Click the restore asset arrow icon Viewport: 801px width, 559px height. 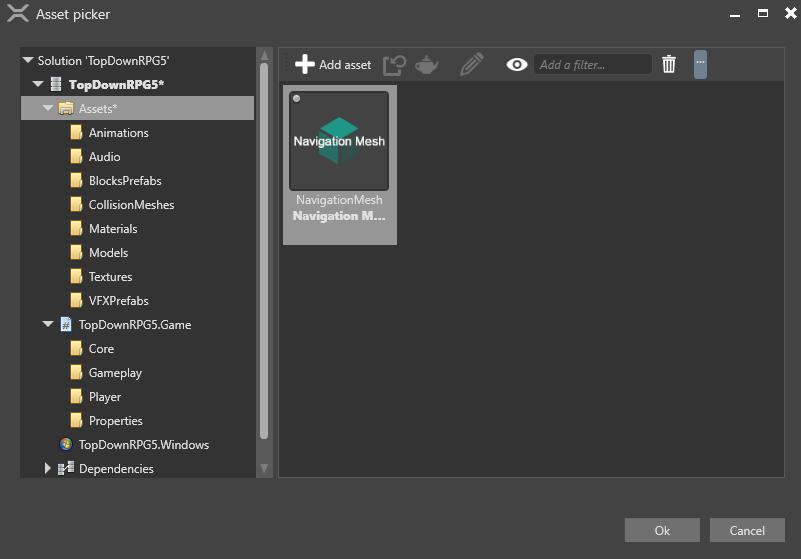click(x=394, y=64)
